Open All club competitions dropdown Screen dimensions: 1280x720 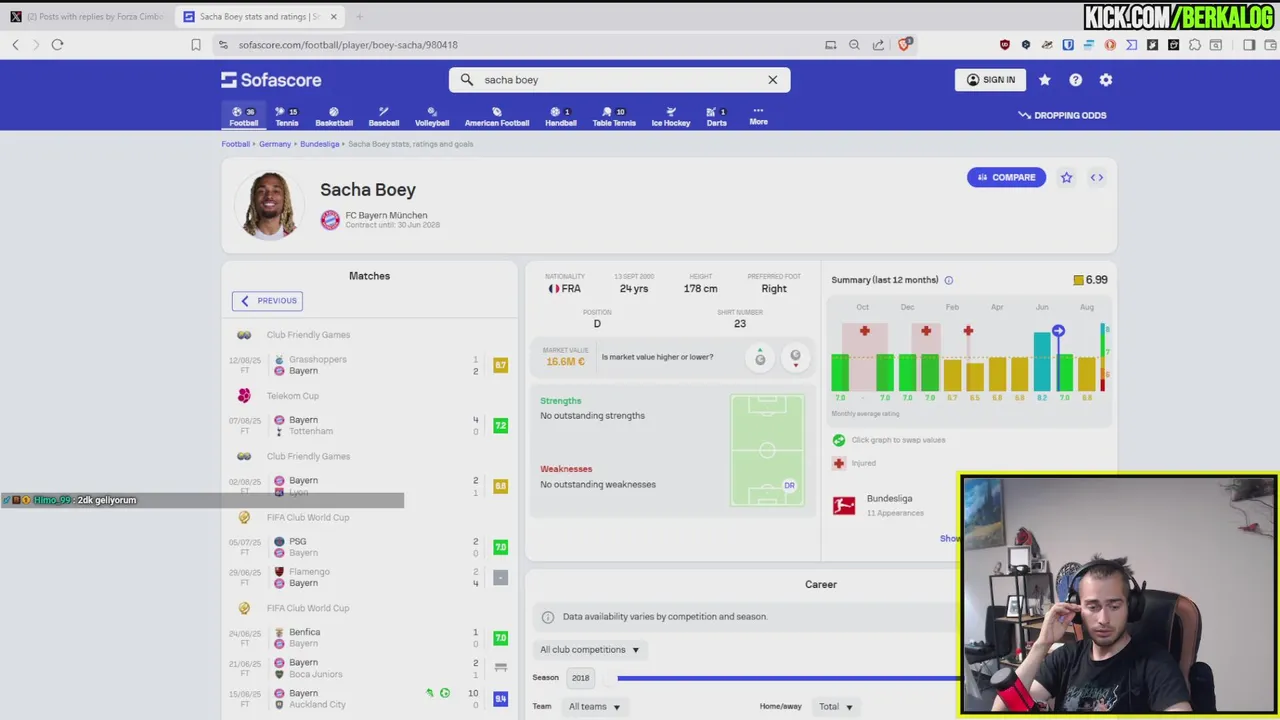(589, 650)
